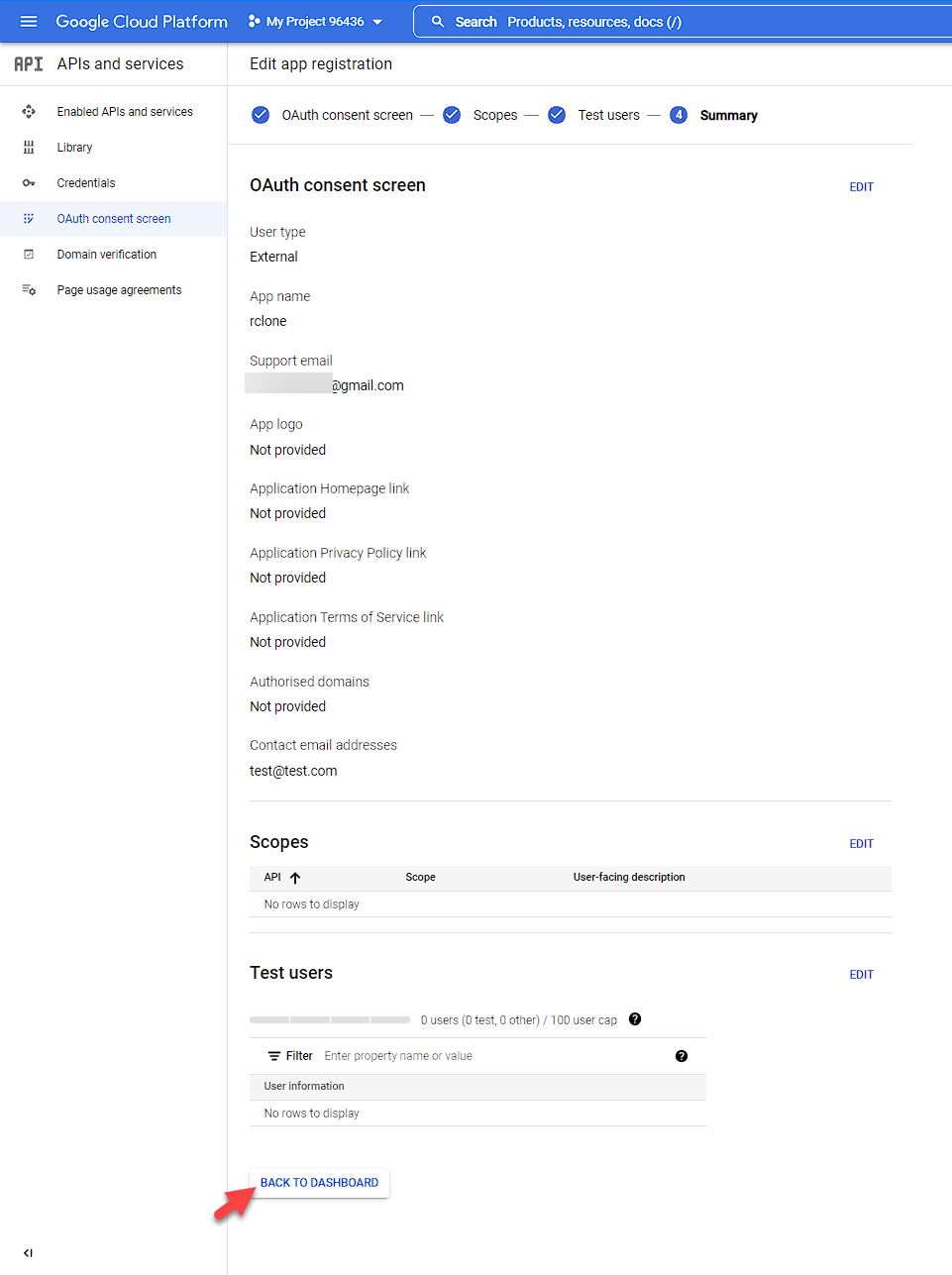Sort the scopes table by API

[282, 878]
